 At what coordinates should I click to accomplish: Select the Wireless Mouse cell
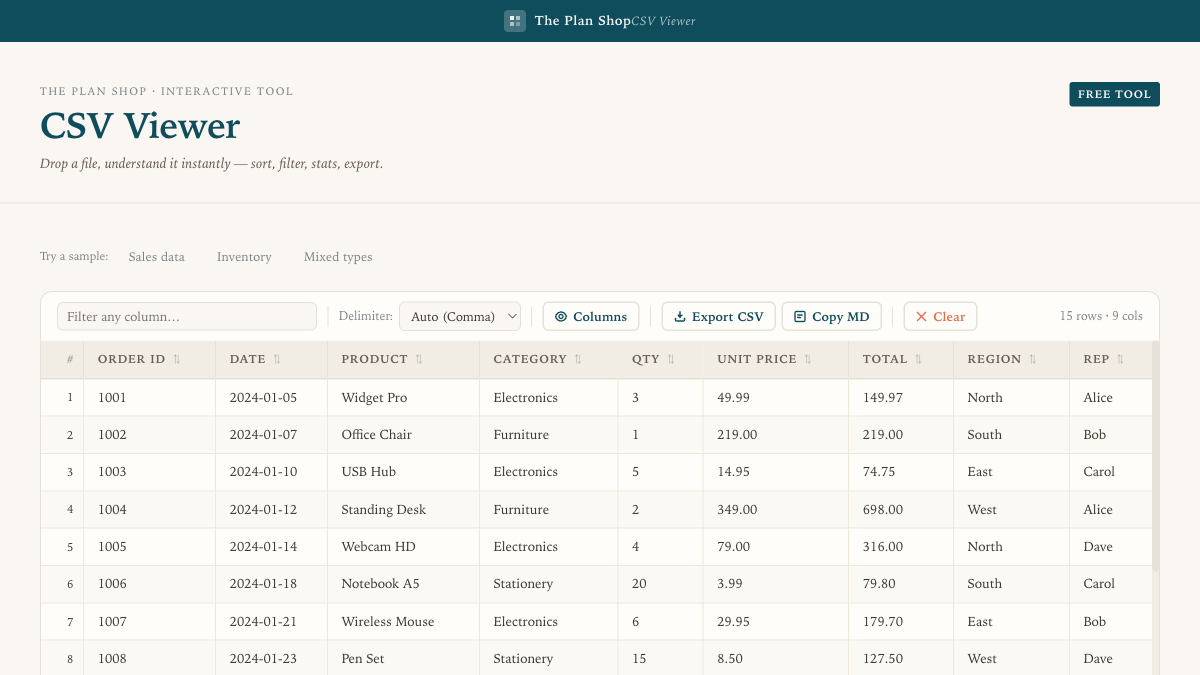[x=403, y=622]
